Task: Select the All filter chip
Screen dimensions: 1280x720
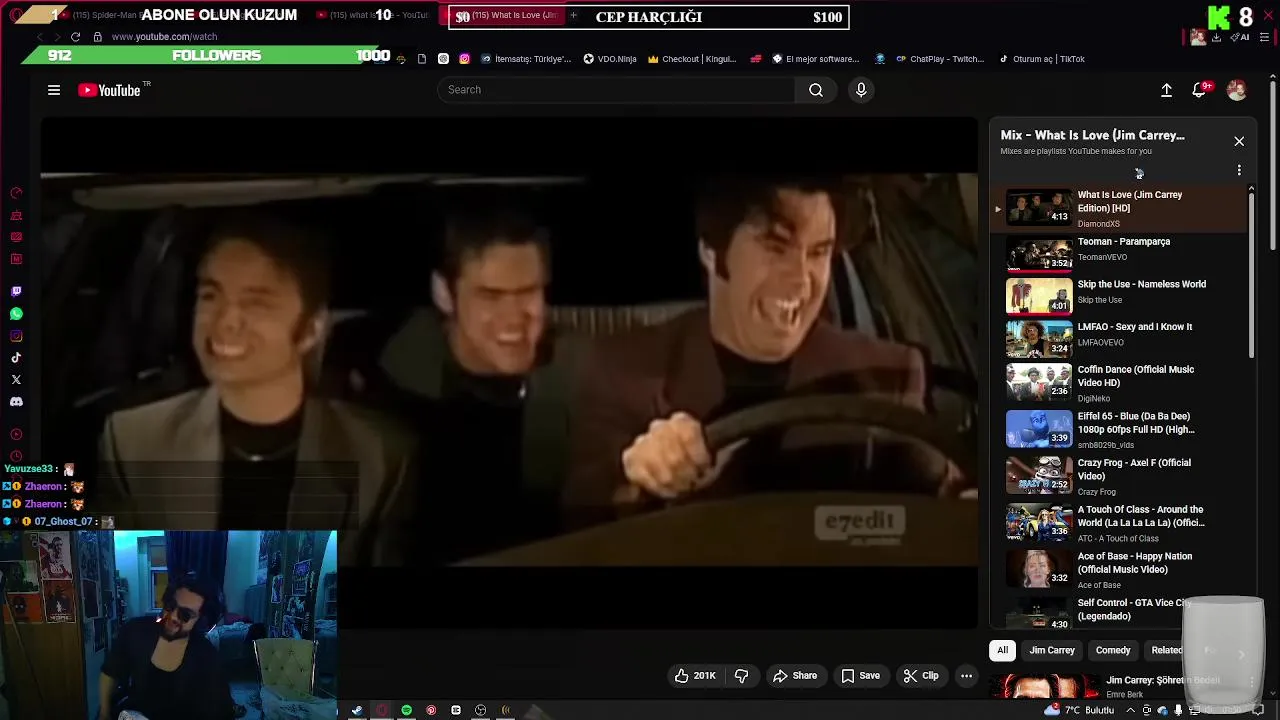Action: coord(1002,650)
